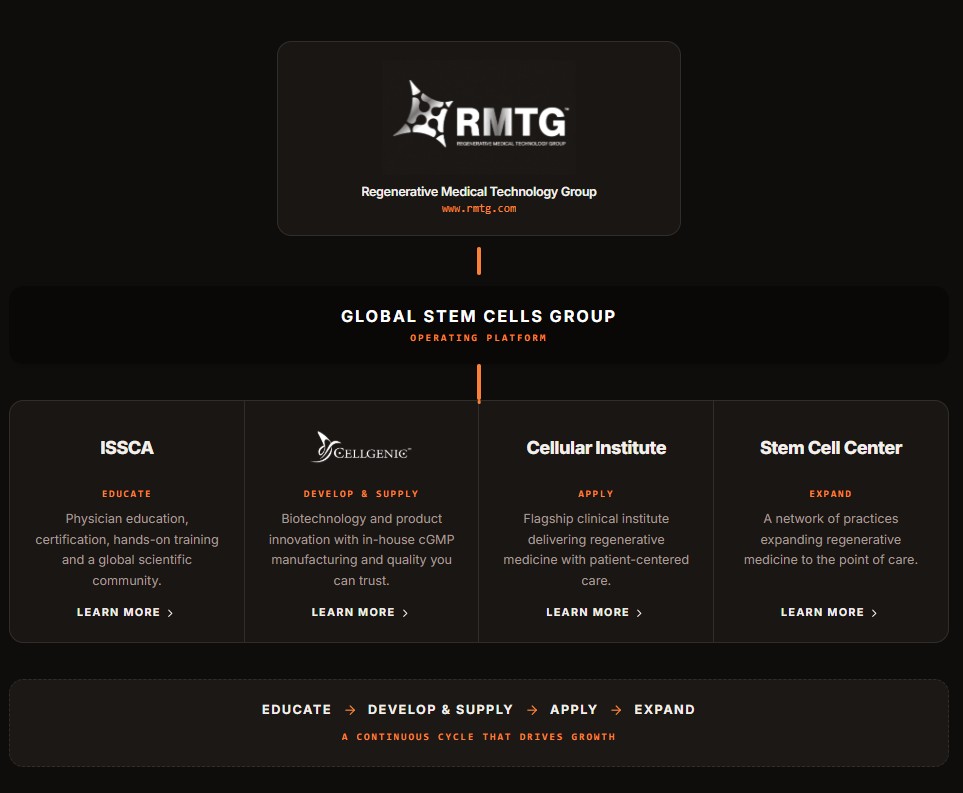Click Learn More under Cellular Institute
The height and width of the screenshot is (793, 963).
587,612
